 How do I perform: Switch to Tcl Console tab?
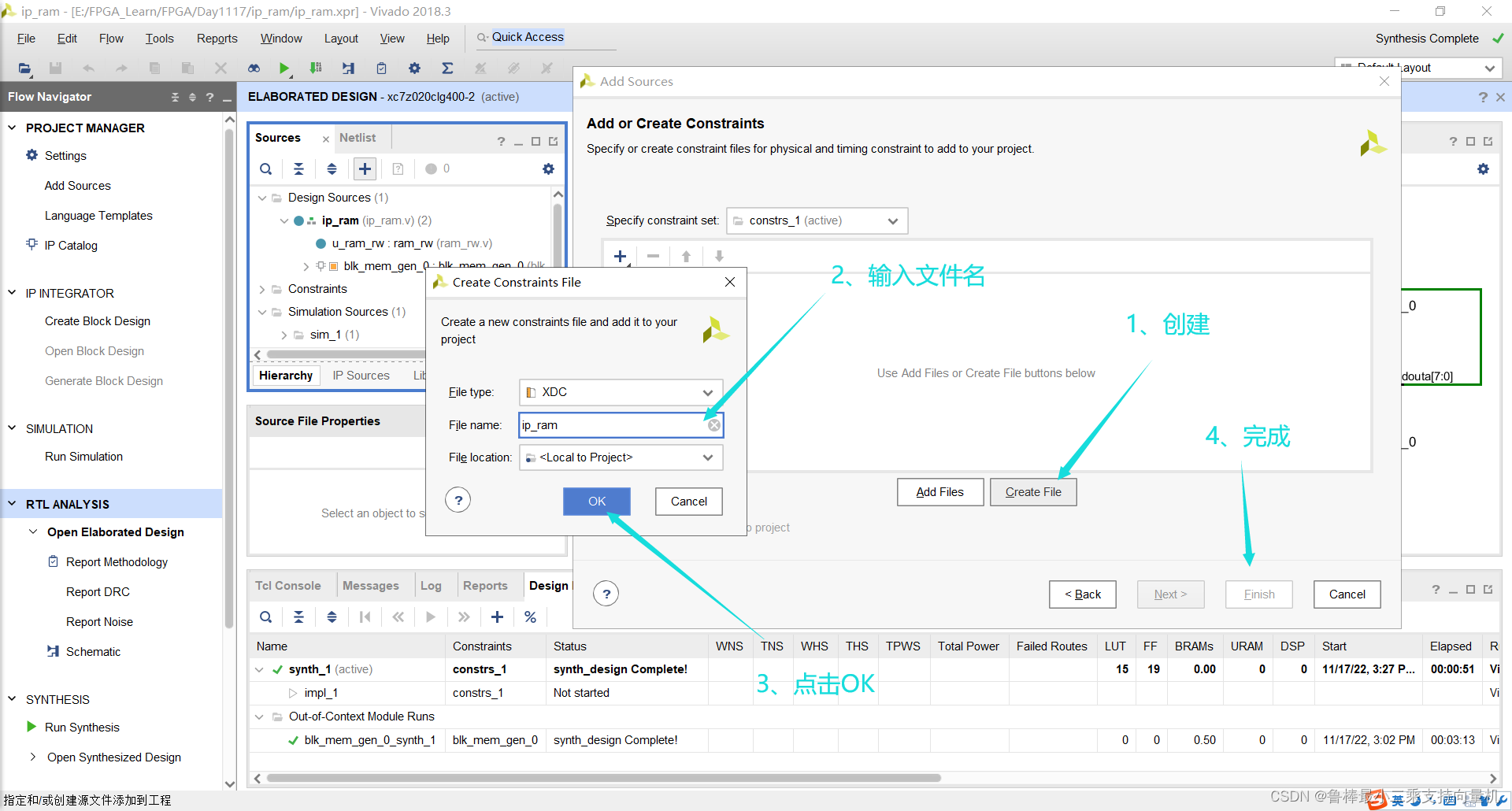coord(287,586)
